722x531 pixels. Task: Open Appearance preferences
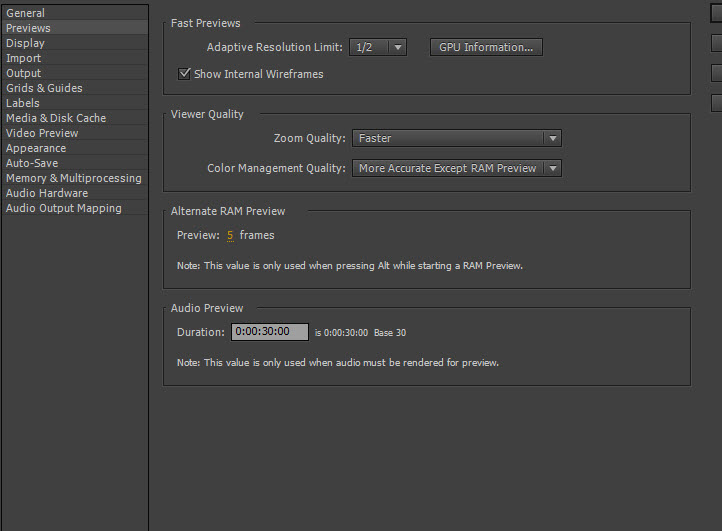click(x=36, y=148)
